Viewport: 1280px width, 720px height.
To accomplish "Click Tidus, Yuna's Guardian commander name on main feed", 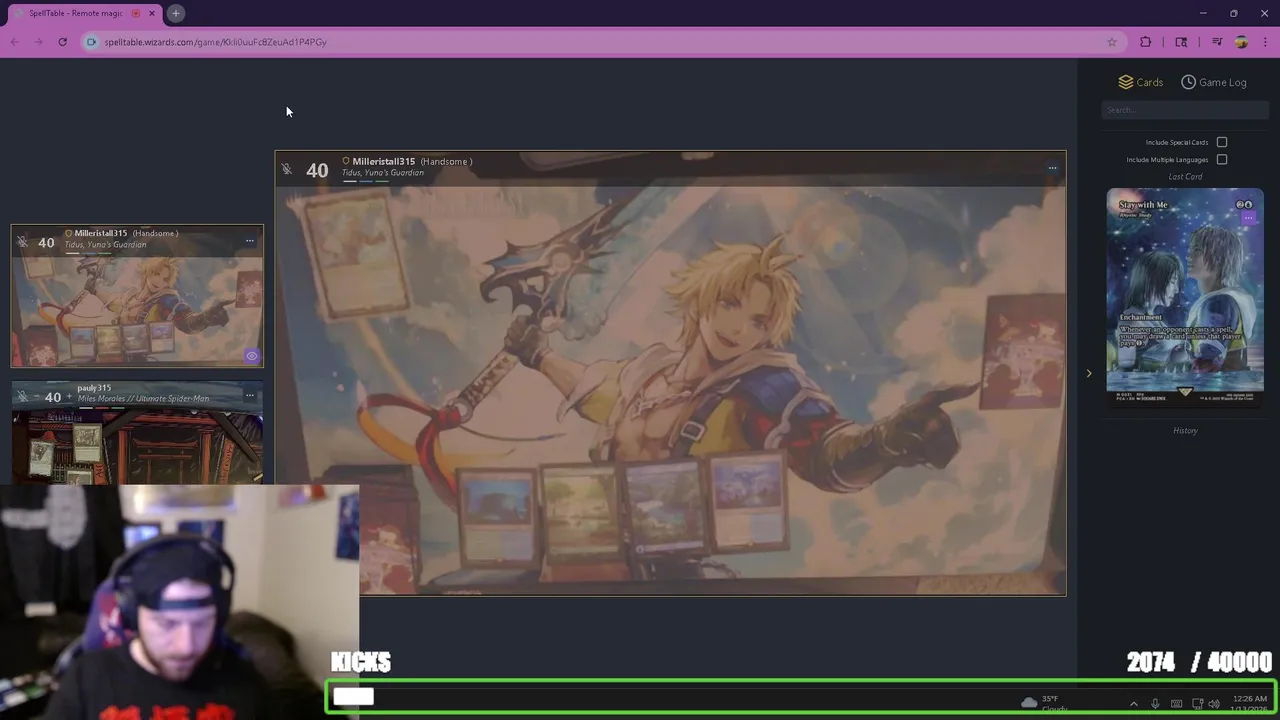I will click(383, 173).
